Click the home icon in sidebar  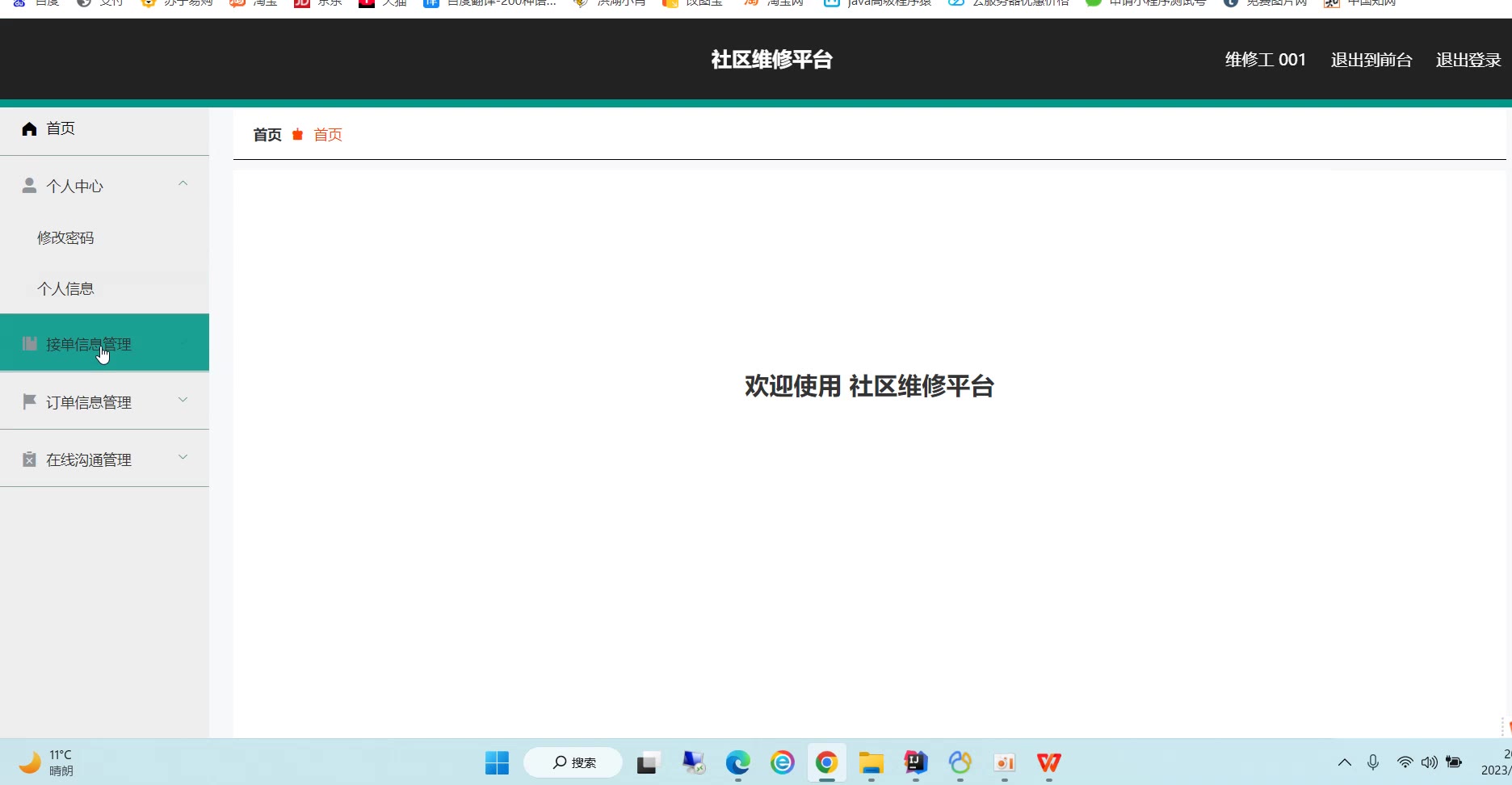[29, 129]
